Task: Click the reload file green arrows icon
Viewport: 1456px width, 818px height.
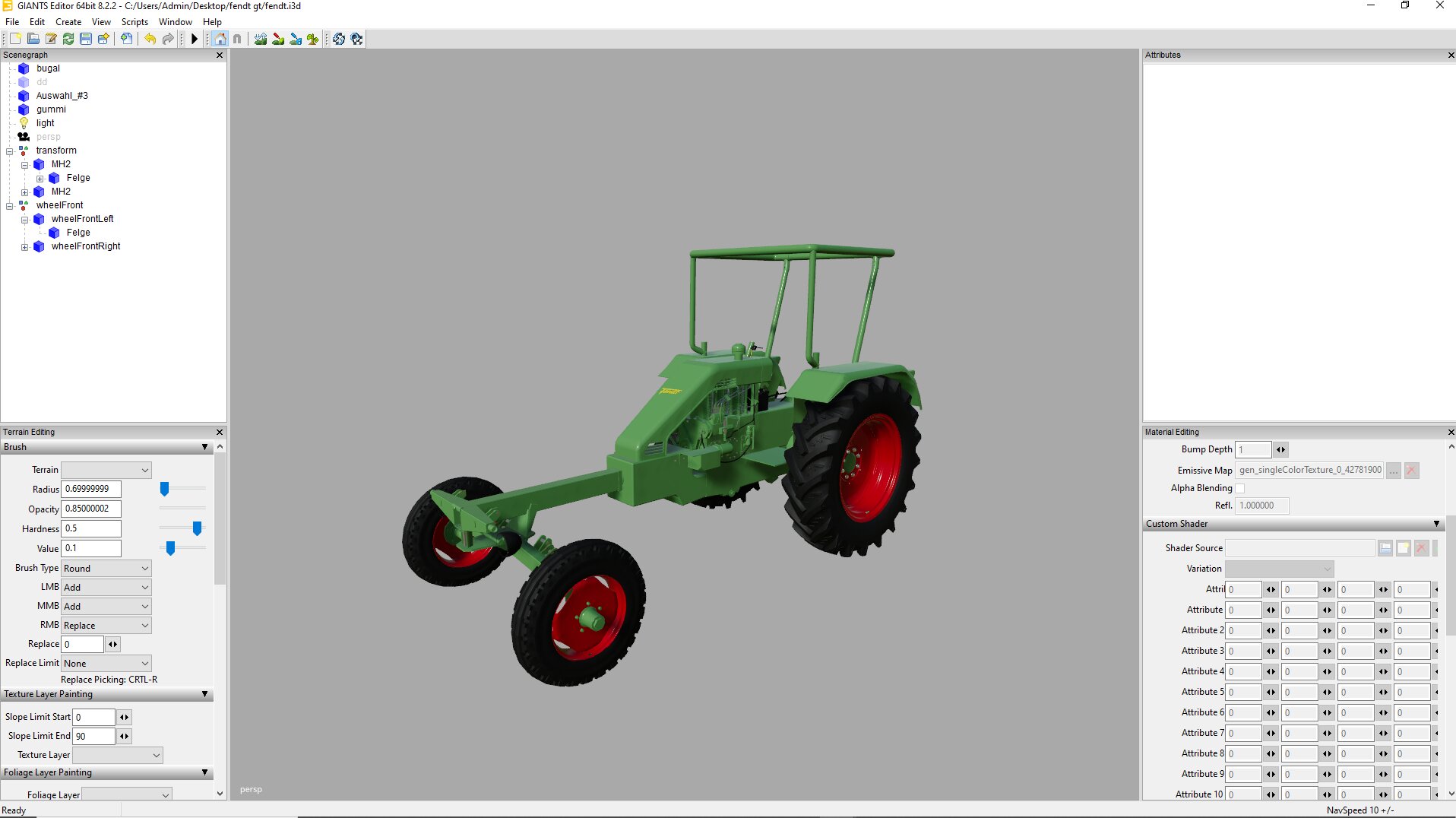Action: pos(68,39)
